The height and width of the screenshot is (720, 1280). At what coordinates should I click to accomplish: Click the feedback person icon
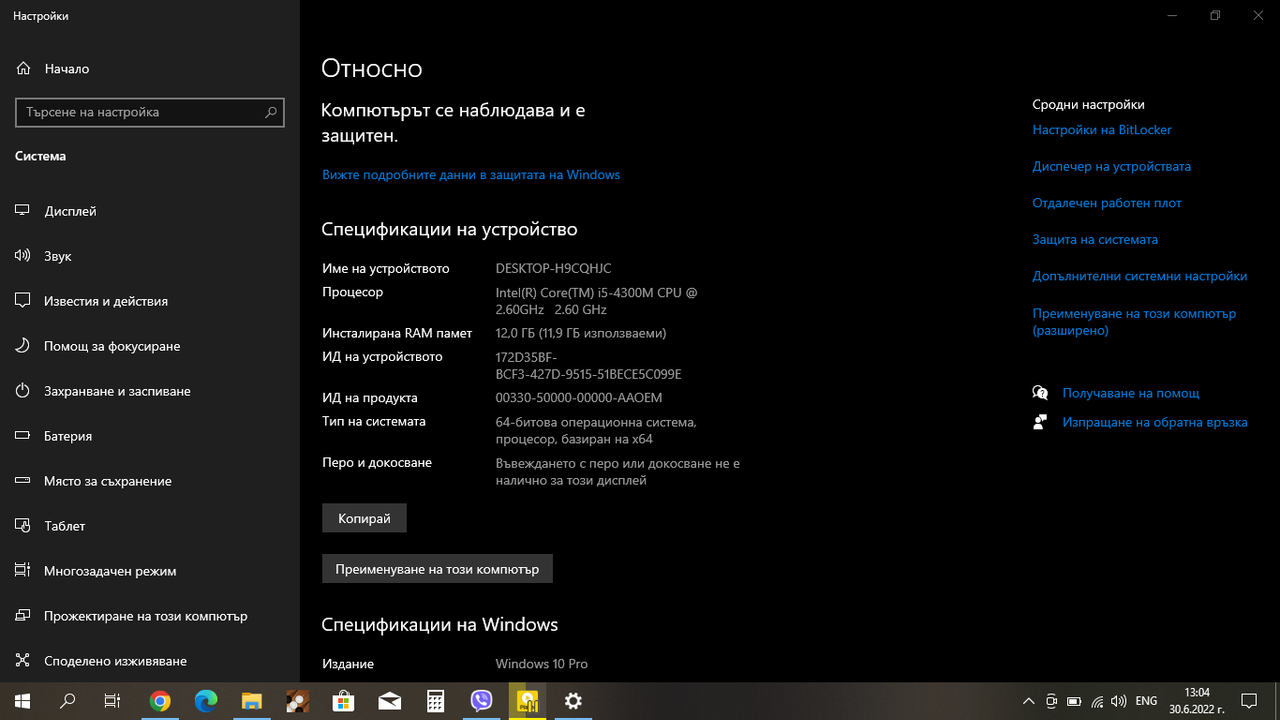(1040, 422)
